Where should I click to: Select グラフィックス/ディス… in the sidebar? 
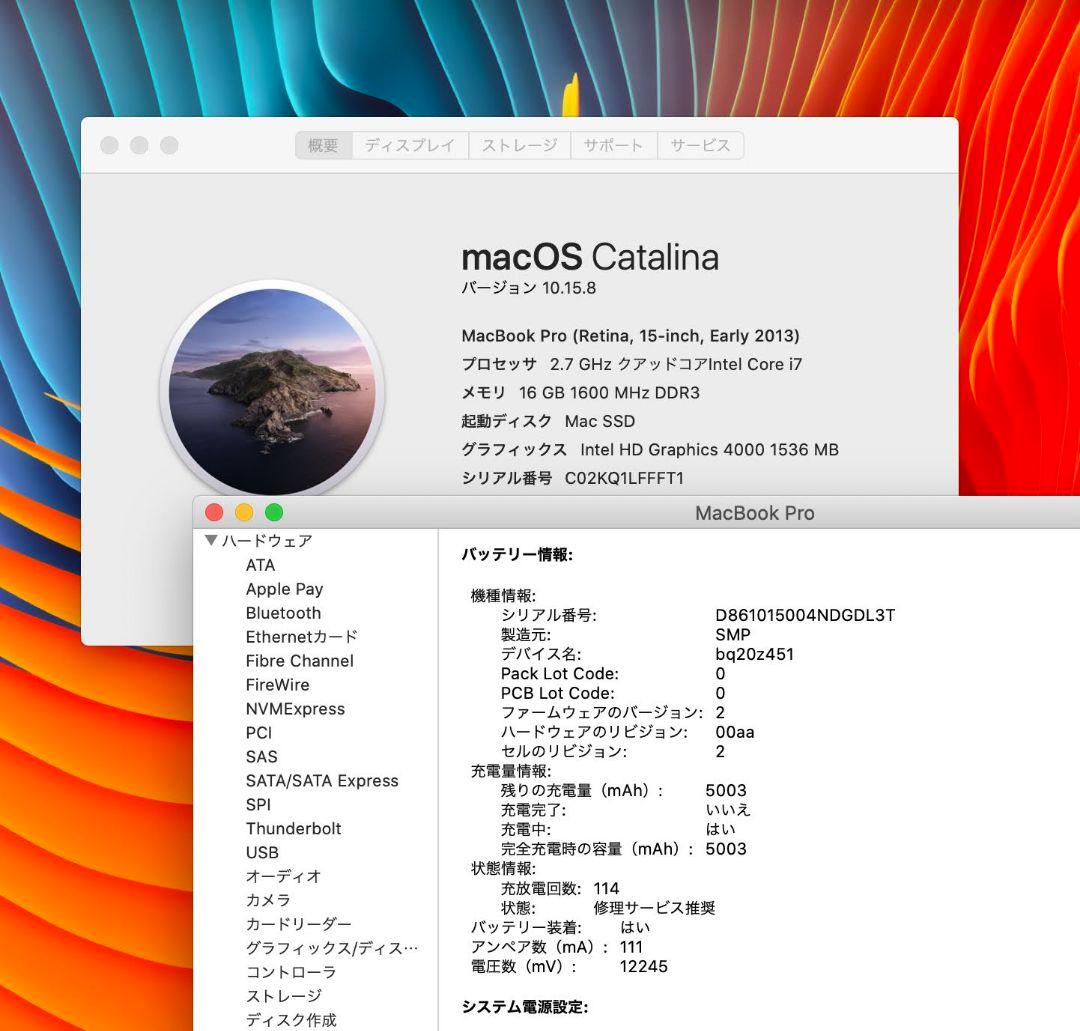(x=332, y=948)
